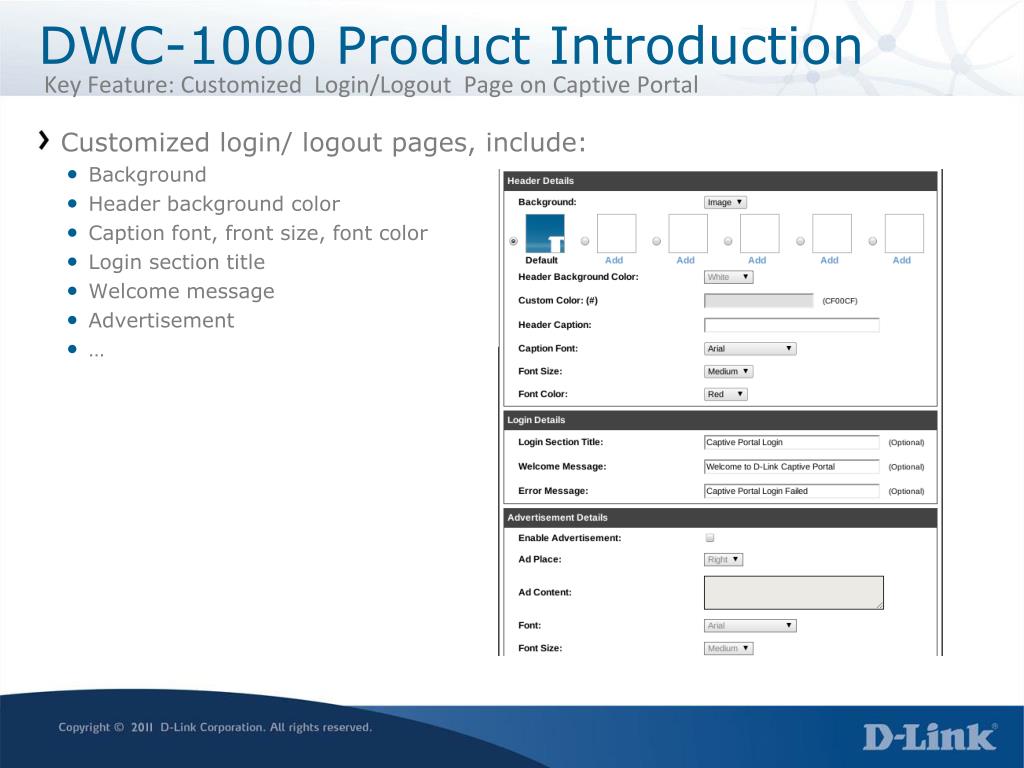
Task: Click the 'Advertisement' bullet text
Action: click(x=161, y=320)
